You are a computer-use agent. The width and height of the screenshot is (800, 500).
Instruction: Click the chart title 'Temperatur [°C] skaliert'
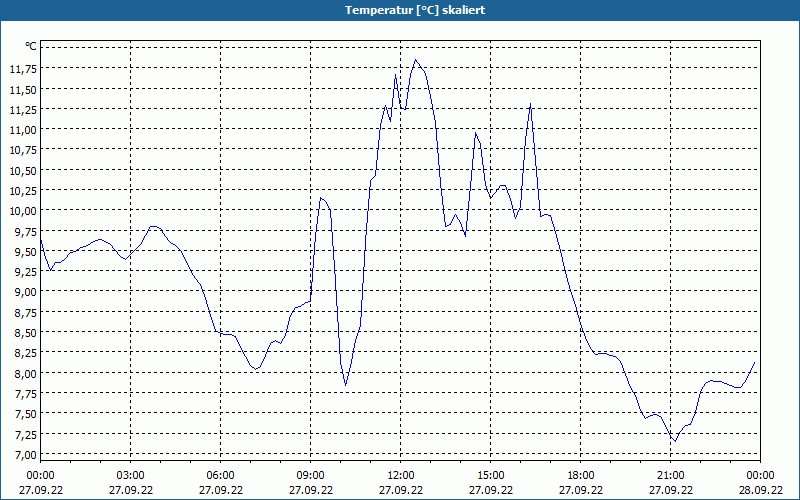tap(415, 10)
